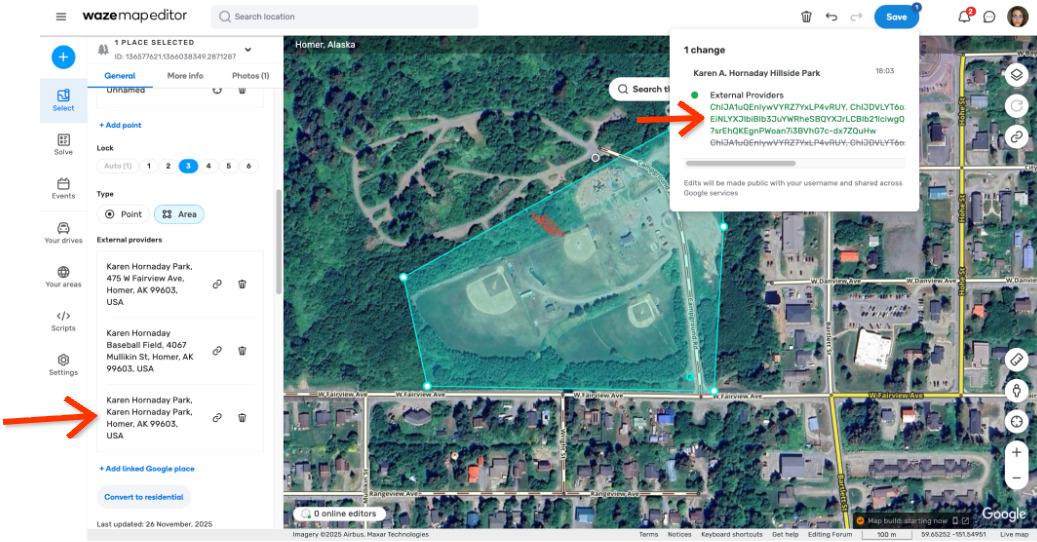Click Add linked Google place link
Screen dimensions: 1037x542
[147, 469]
